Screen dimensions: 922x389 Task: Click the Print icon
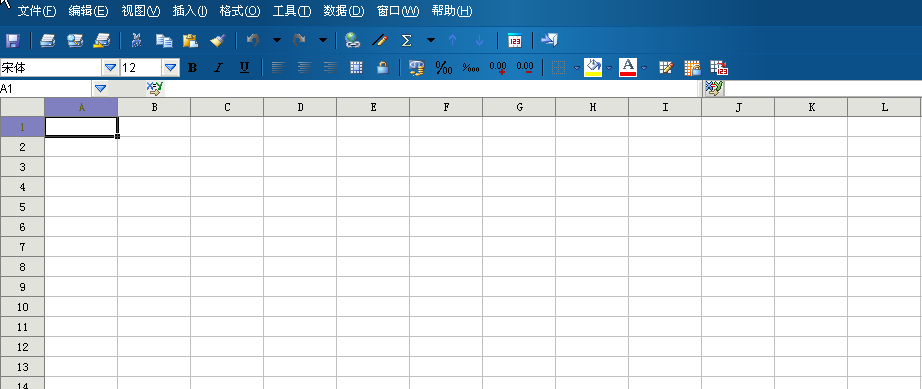(x=48, y=41)
